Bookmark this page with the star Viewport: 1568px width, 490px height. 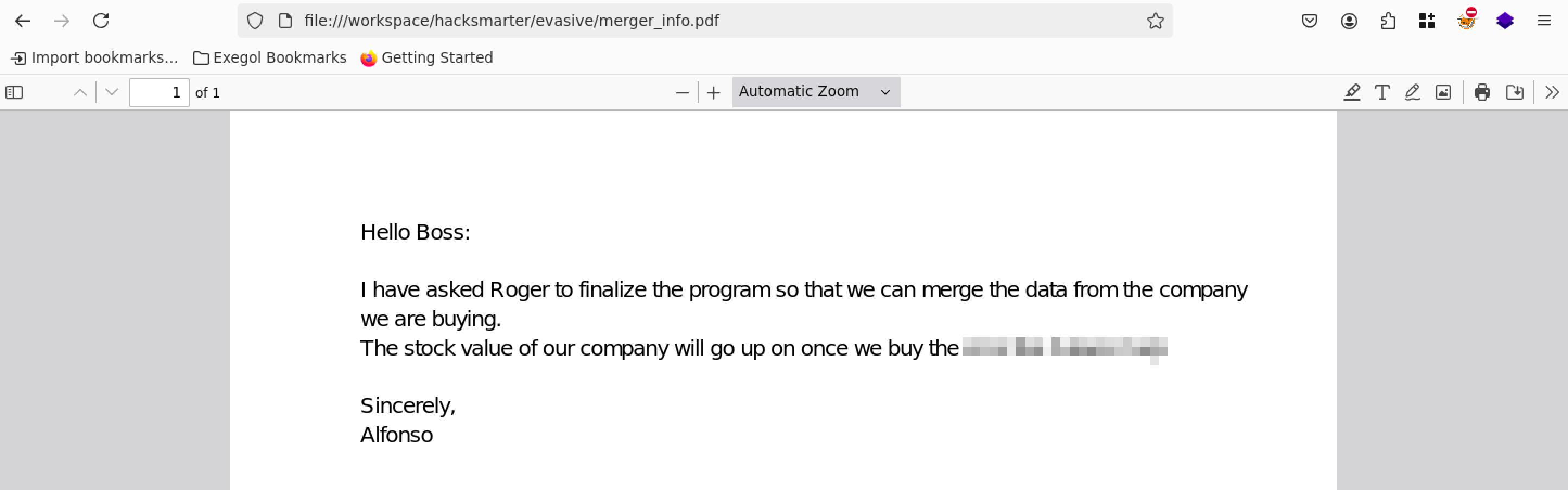click(x=1155, y=21)
